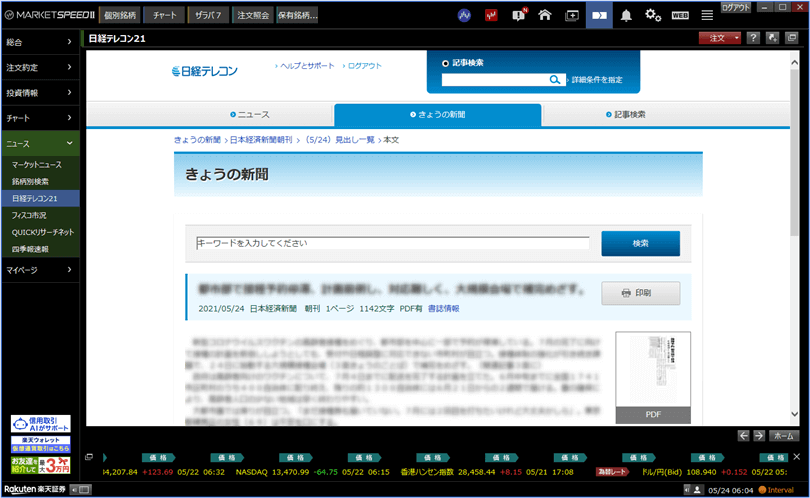
Task: Close the ticker bar with X
Action: click(797, 457)
